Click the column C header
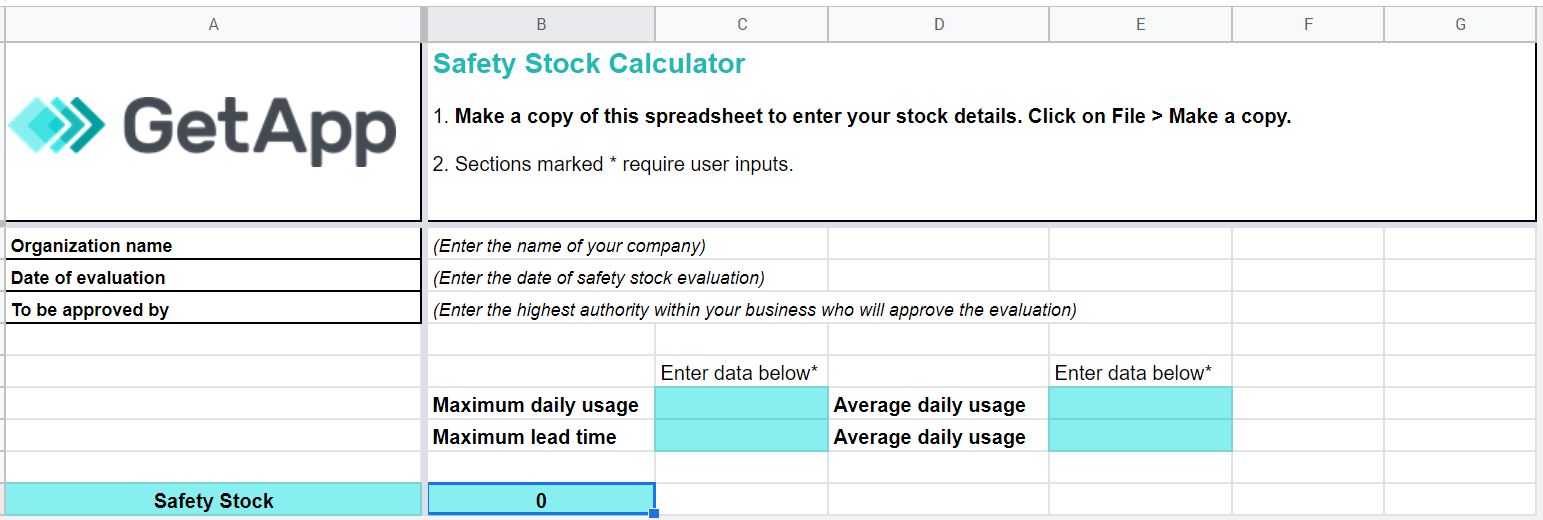 pos(741,25)
